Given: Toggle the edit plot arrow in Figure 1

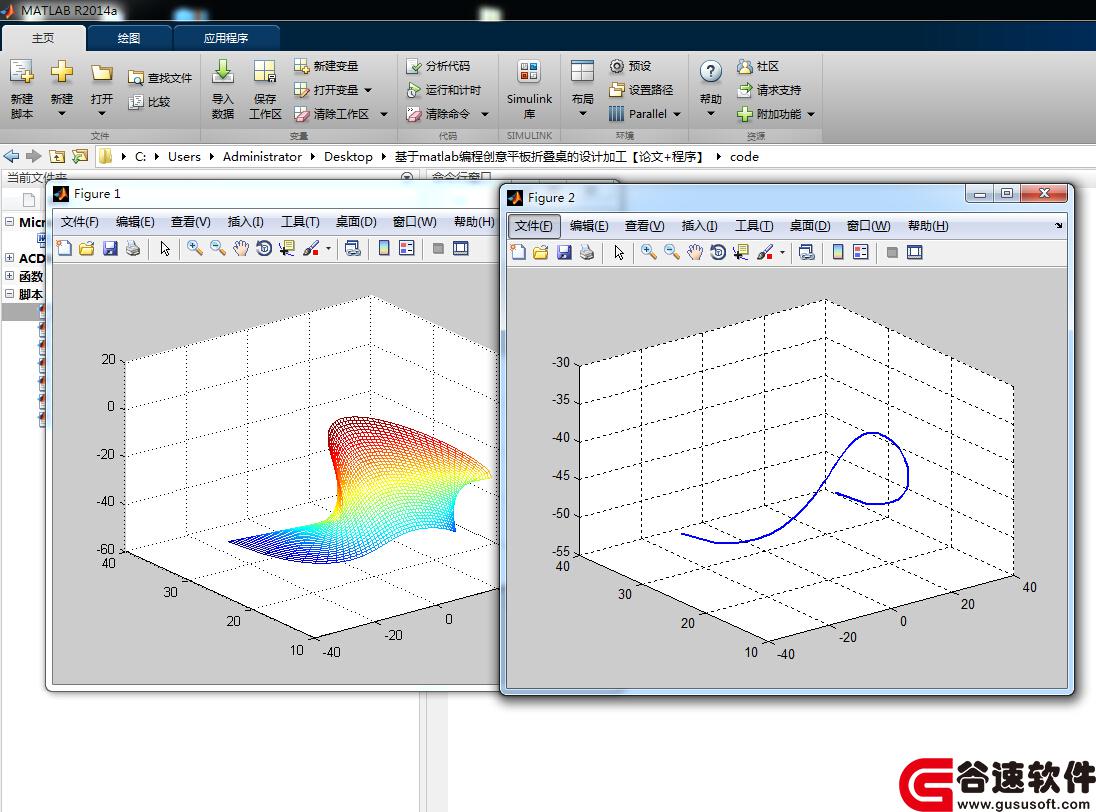Looking at the screenshot, I should click(165, 248).
